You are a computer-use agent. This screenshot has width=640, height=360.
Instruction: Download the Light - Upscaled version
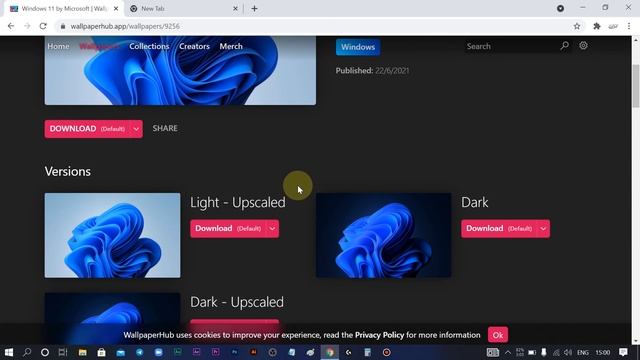pyautogui.click(x=228, y=229)
